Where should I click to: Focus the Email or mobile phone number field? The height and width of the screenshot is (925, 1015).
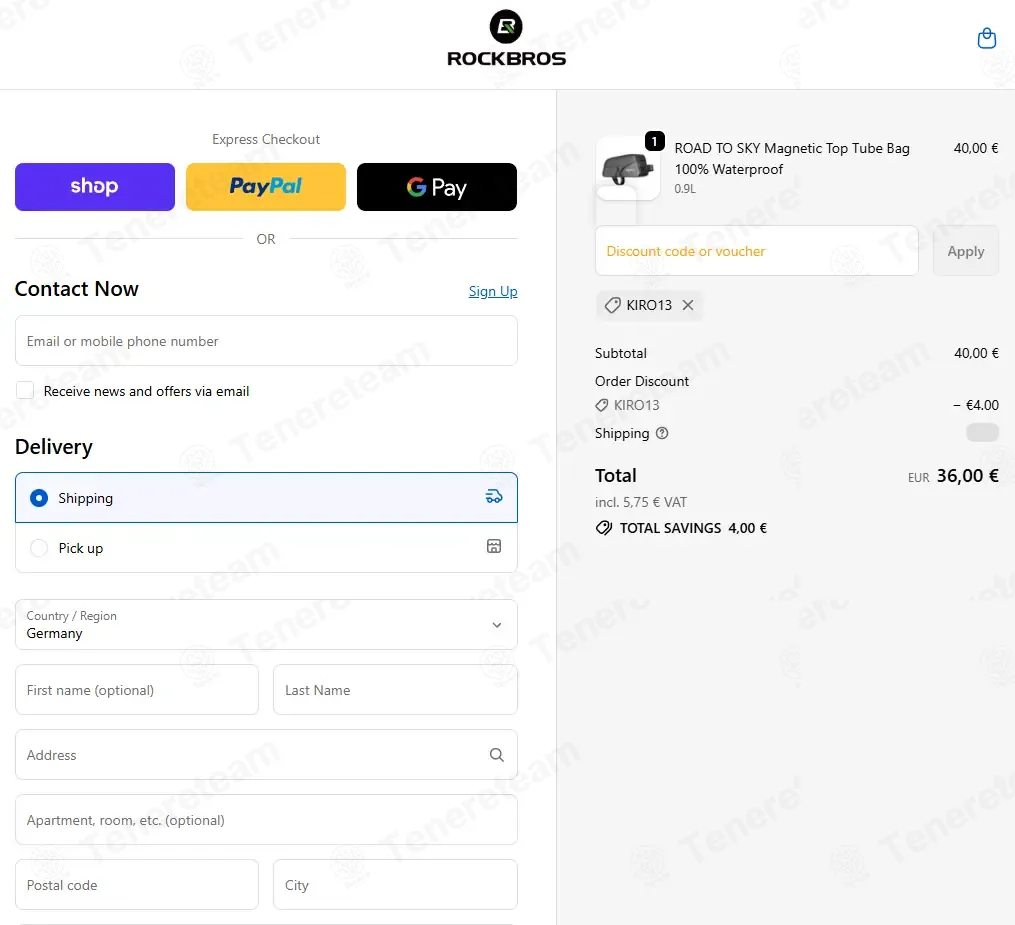(x=266, y=341)
